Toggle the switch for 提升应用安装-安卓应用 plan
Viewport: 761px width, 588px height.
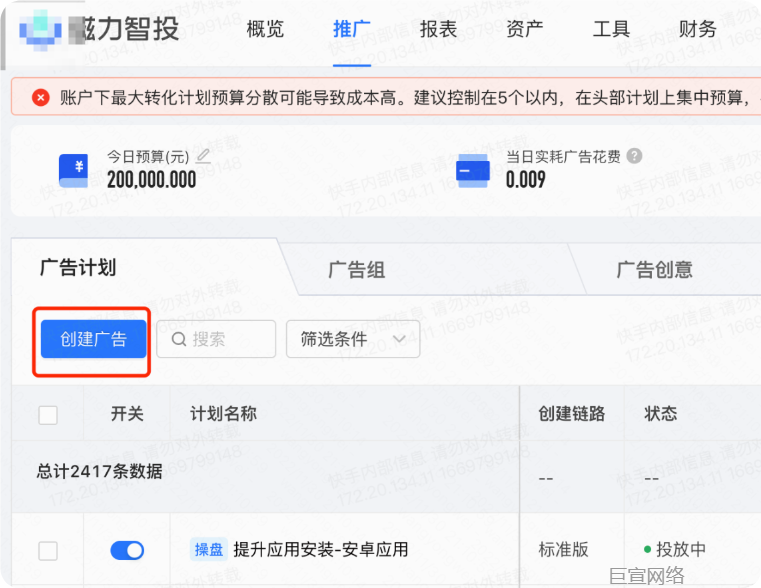127,551
